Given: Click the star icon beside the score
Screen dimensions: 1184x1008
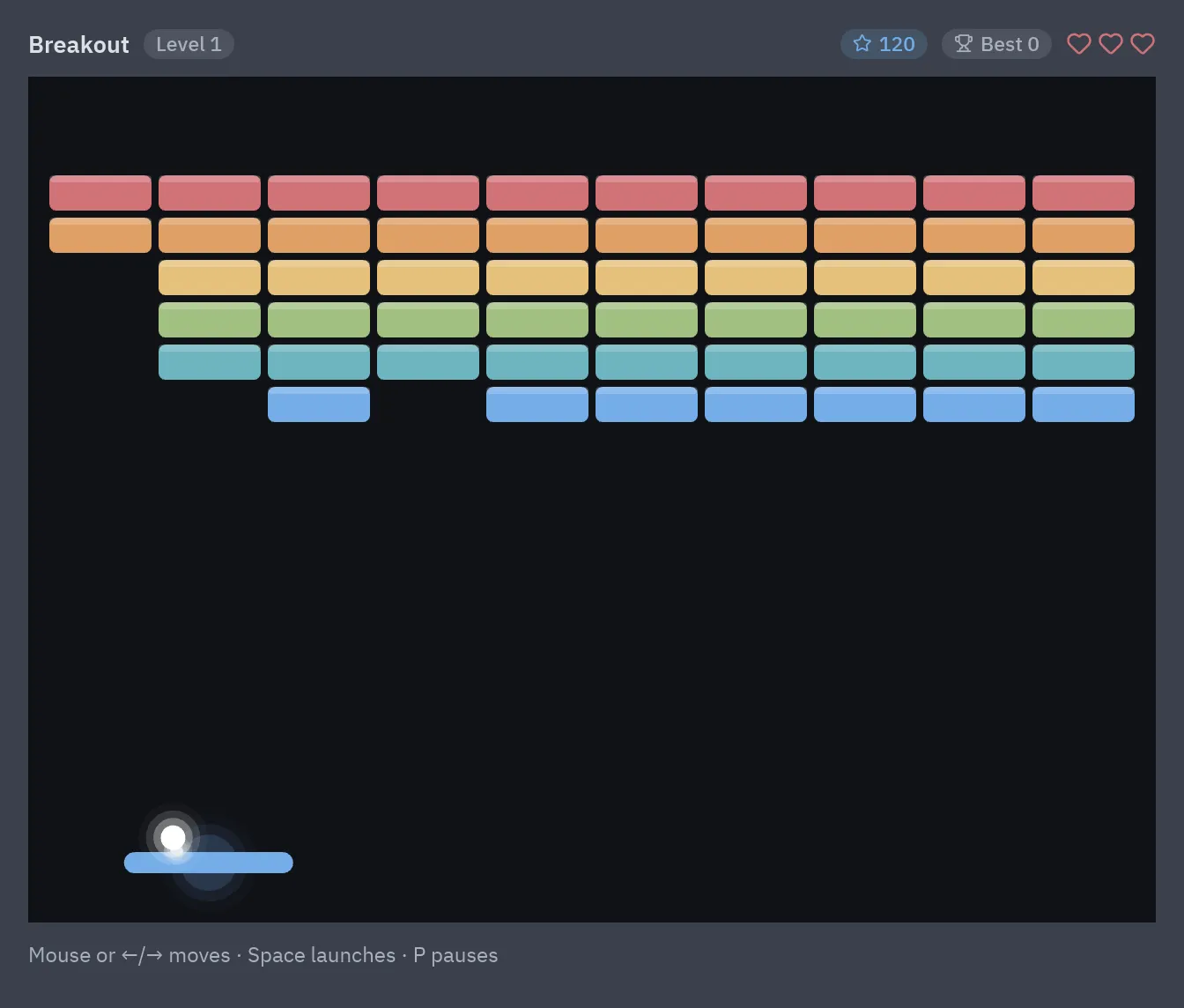Looking at the screenshot, I should point(862,44).
